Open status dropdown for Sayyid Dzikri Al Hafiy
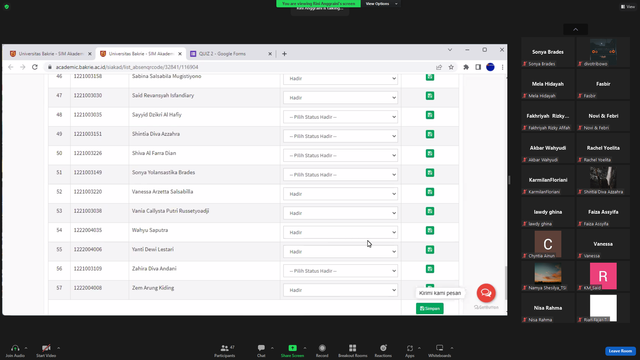 [x=340, y=117]
